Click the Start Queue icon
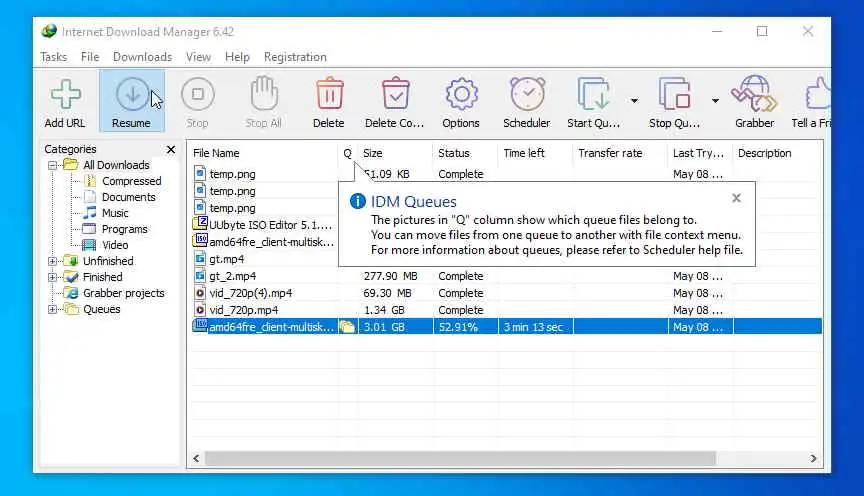This screenshot has width=864, height=496. 593,94
